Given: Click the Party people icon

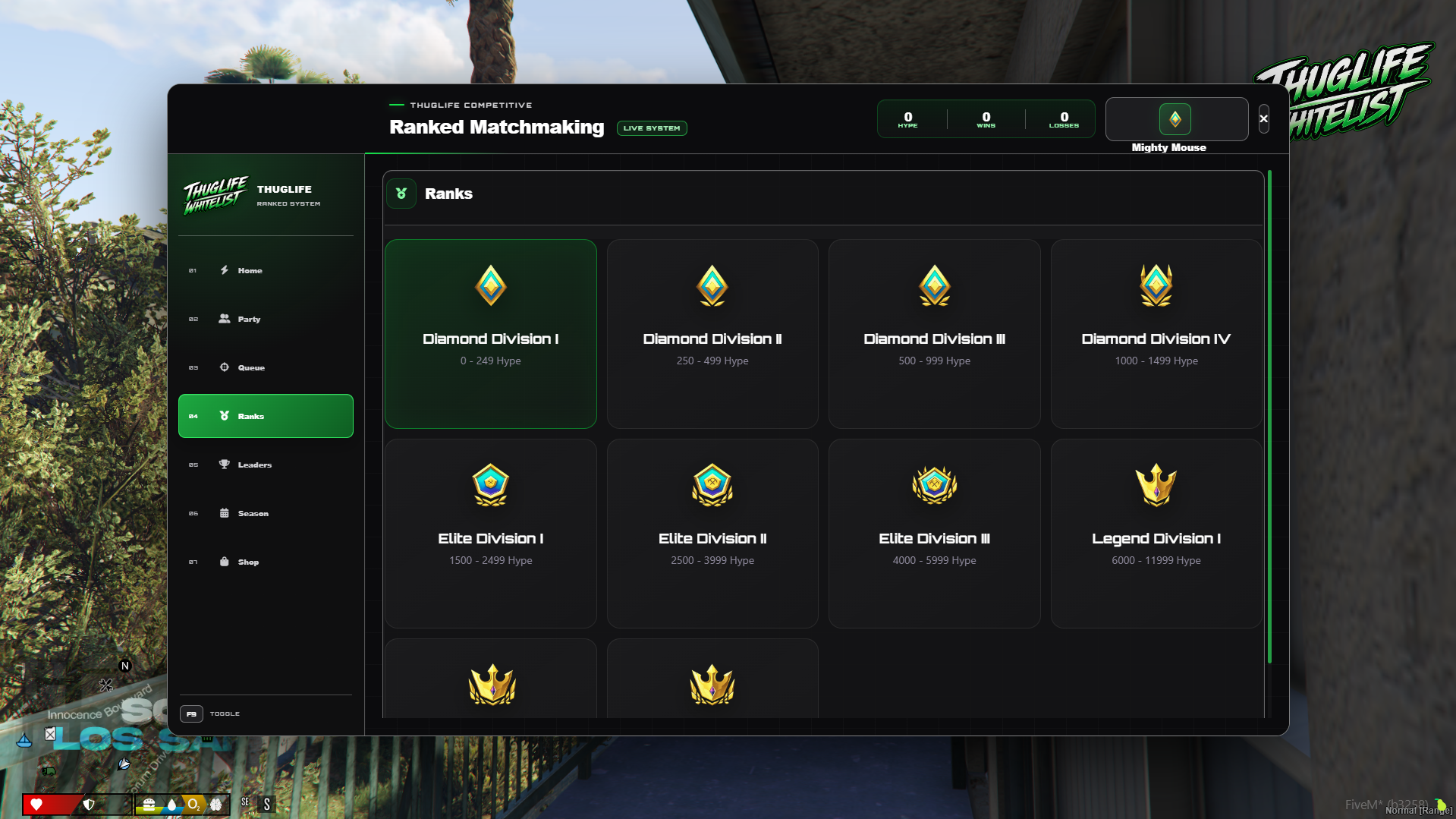Looking at the screenshot, I should [224, 319].
